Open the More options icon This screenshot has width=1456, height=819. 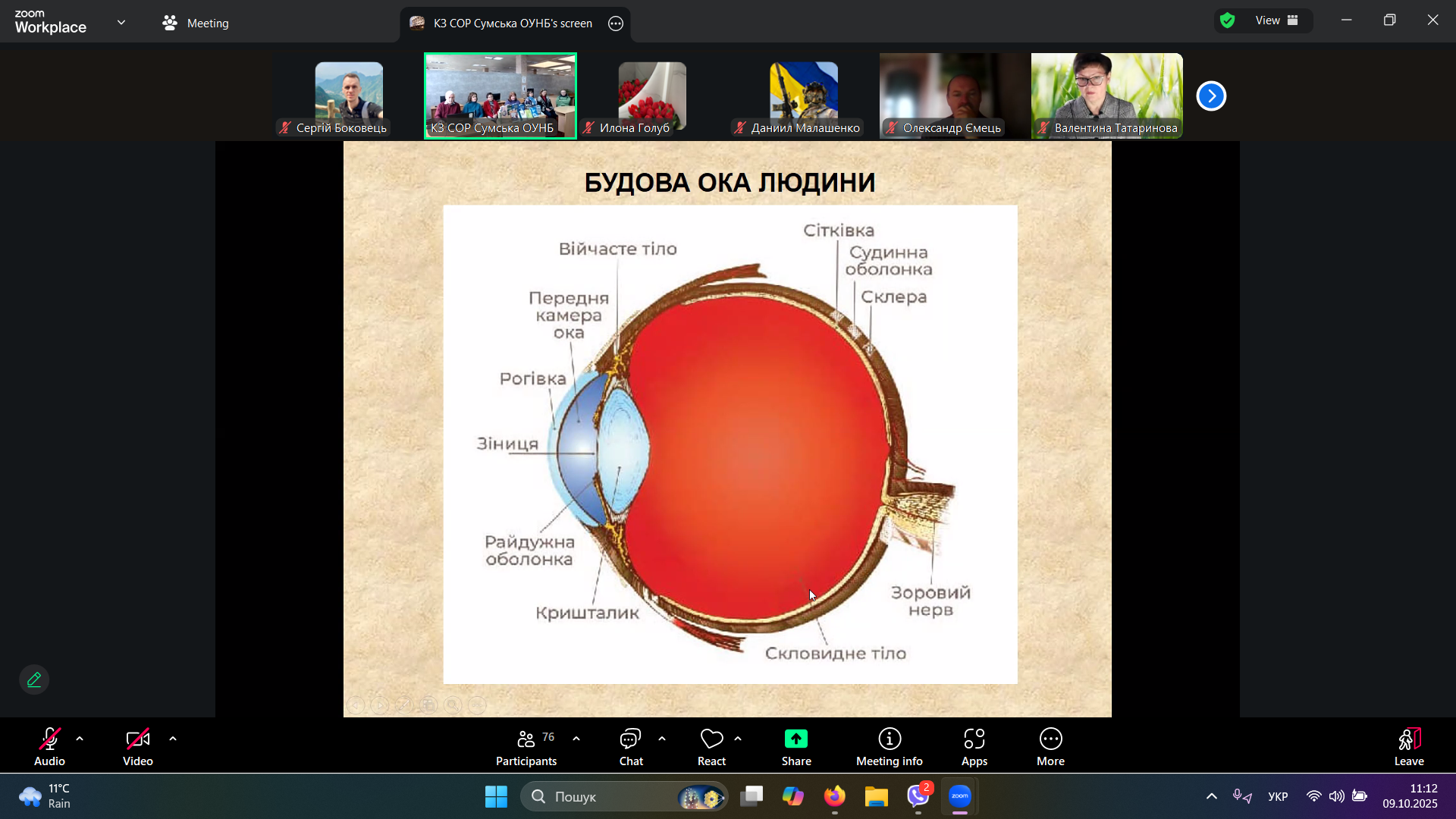1050,739
